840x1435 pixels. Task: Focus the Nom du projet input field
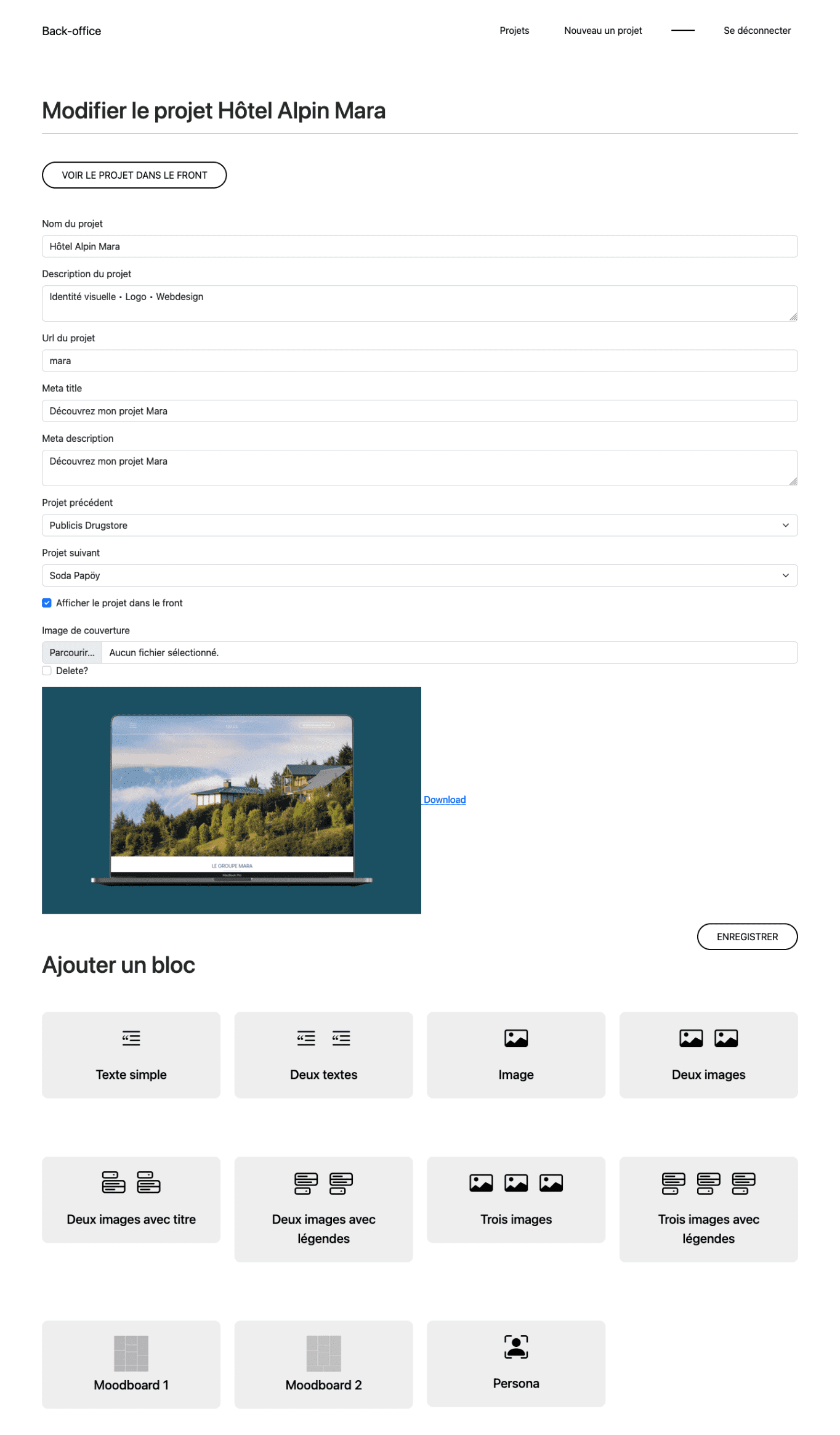[419, 246]
